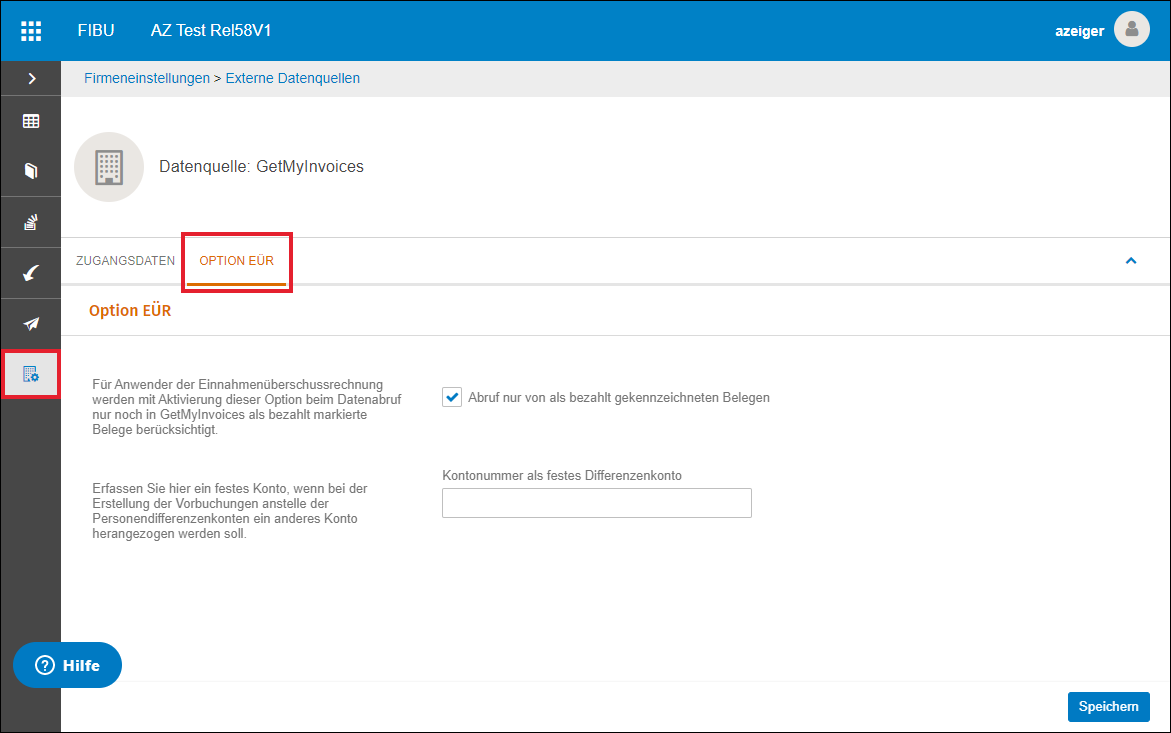
Task: Open Externe Datenquellen breadcrumb link
Action: 293,78
